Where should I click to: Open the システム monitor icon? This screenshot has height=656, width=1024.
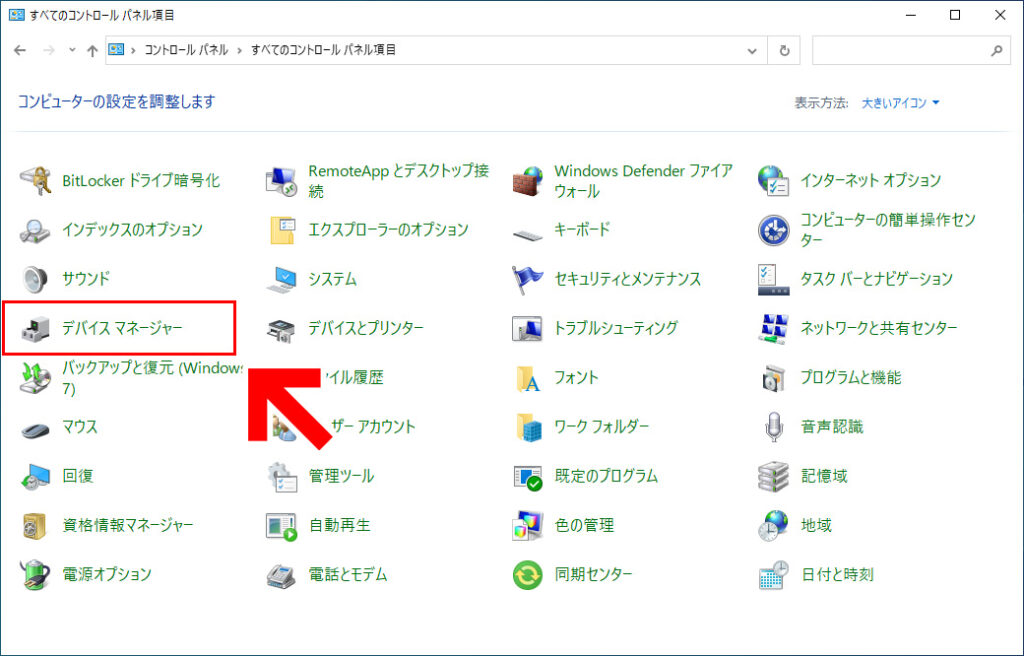tap(281, 280)
